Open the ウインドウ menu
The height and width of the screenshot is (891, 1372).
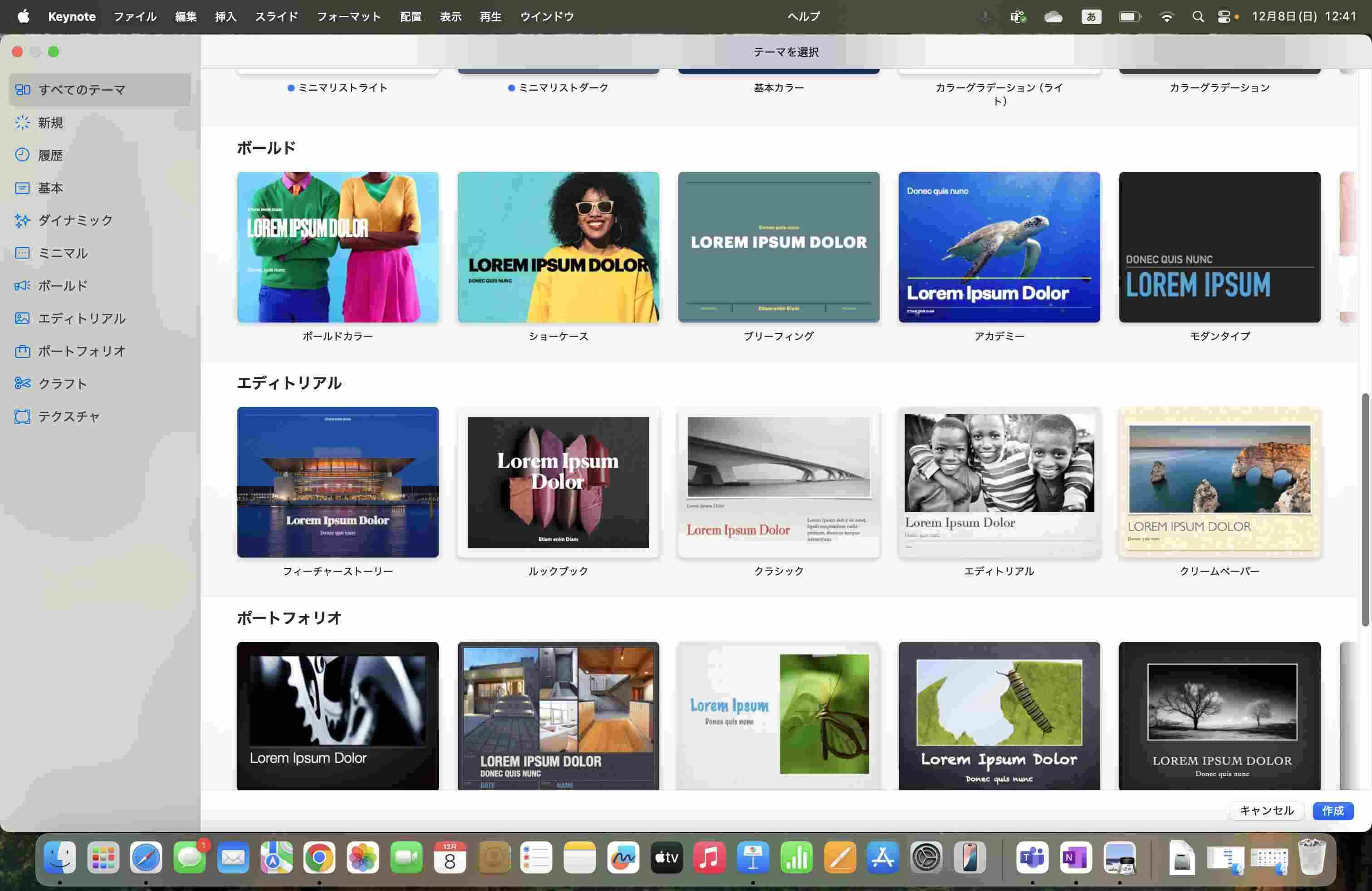tap(547, 17)
